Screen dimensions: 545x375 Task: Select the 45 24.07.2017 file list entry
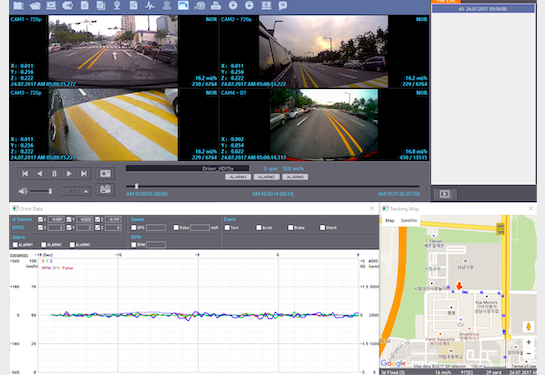(483, 9)
